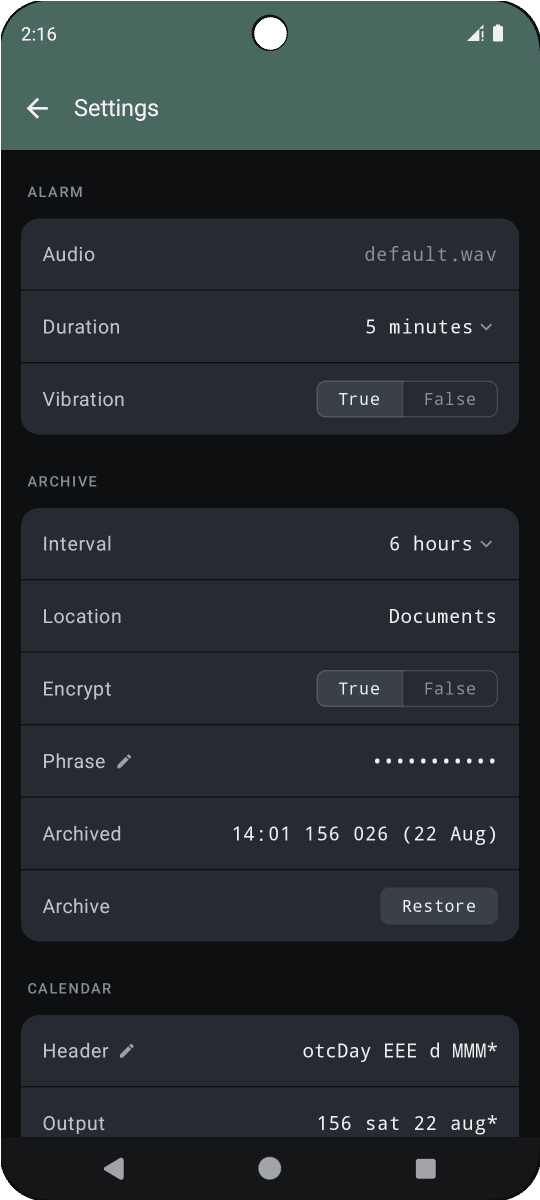540x1200 pixels.
Task: Set Vibration to True
Action: pos(360,399)
